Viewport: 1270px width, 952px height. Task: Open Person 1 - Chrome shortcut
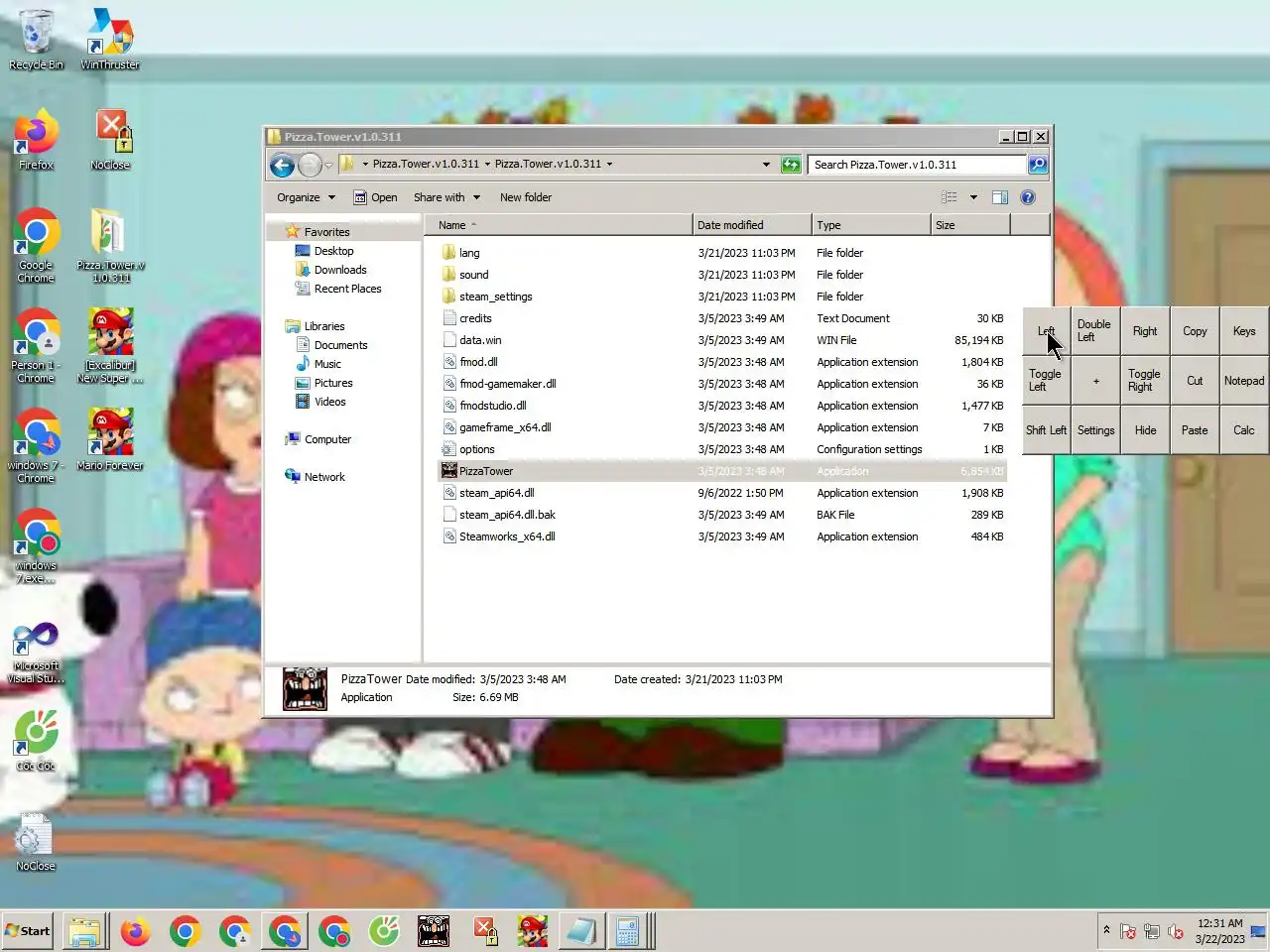(x=36, y=346)
